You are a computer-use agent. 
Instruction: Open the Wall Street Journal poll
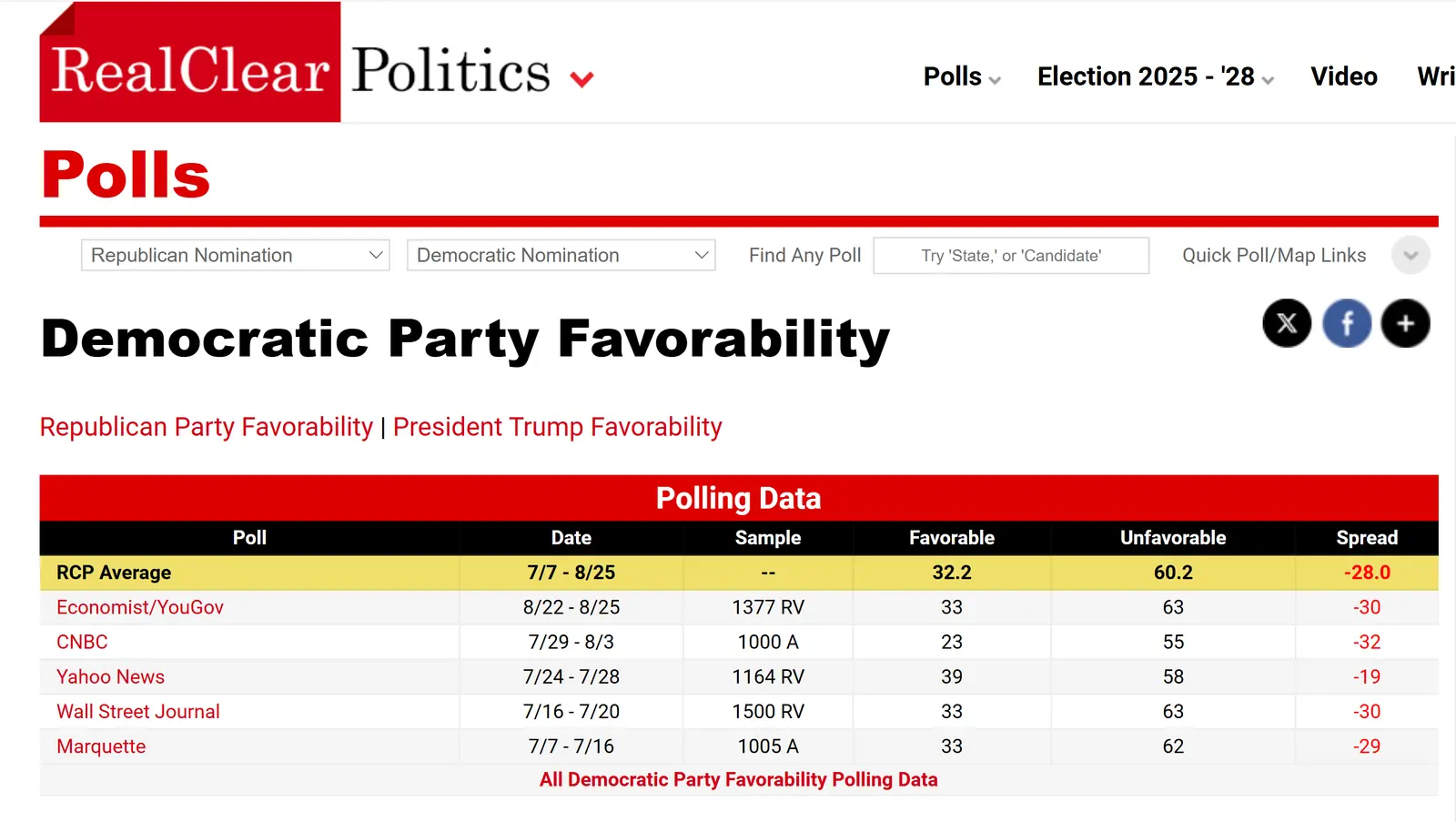(x=138, y=712)
